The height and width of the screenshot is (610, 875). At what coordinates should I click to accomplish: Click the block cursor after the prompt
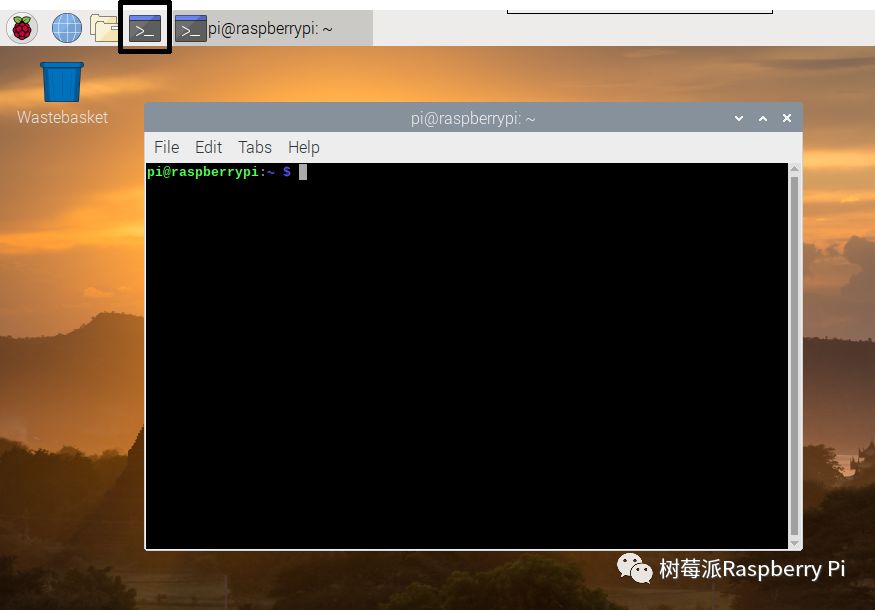pyautogui.click(x=303, y=172)
